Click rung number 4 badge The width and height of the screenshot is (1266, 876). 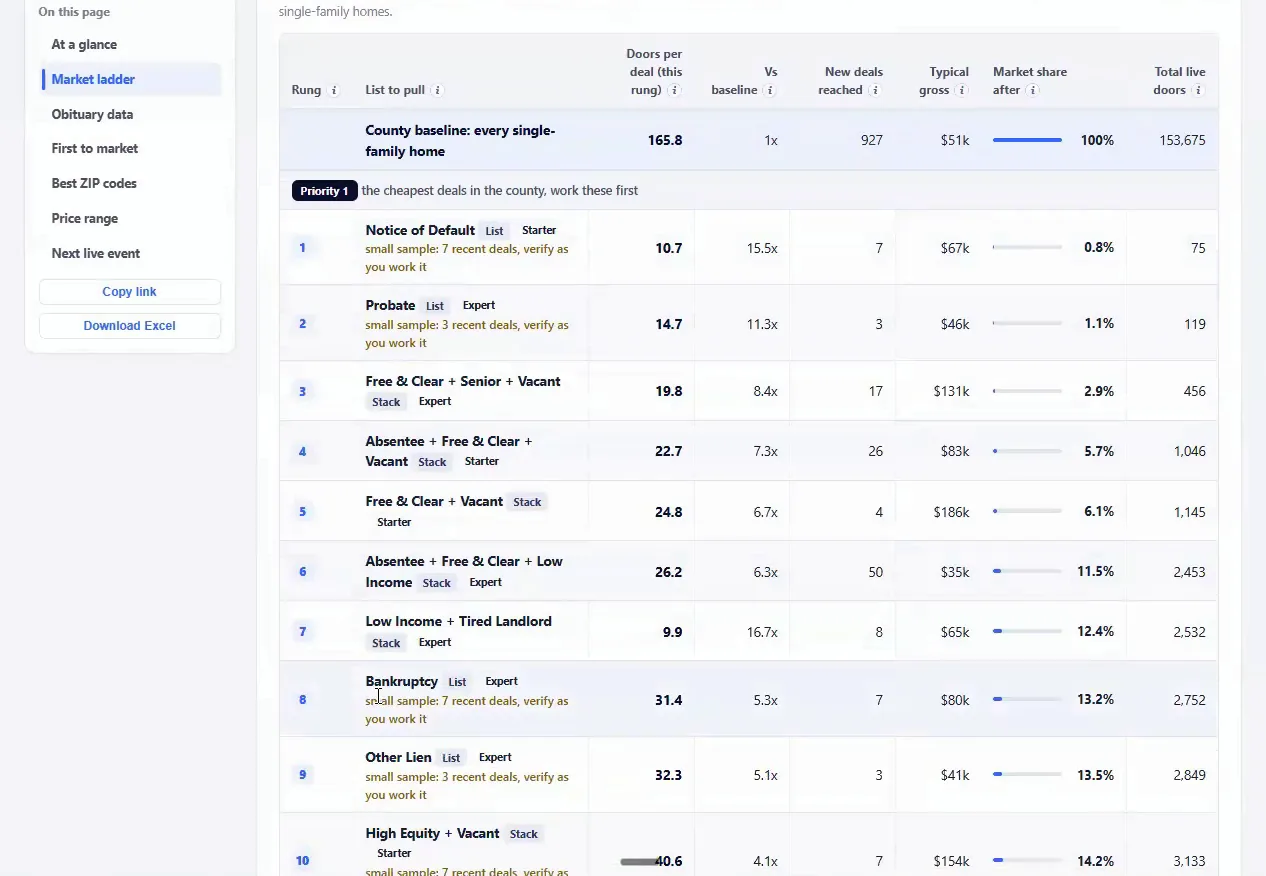[x=302, y=452]
